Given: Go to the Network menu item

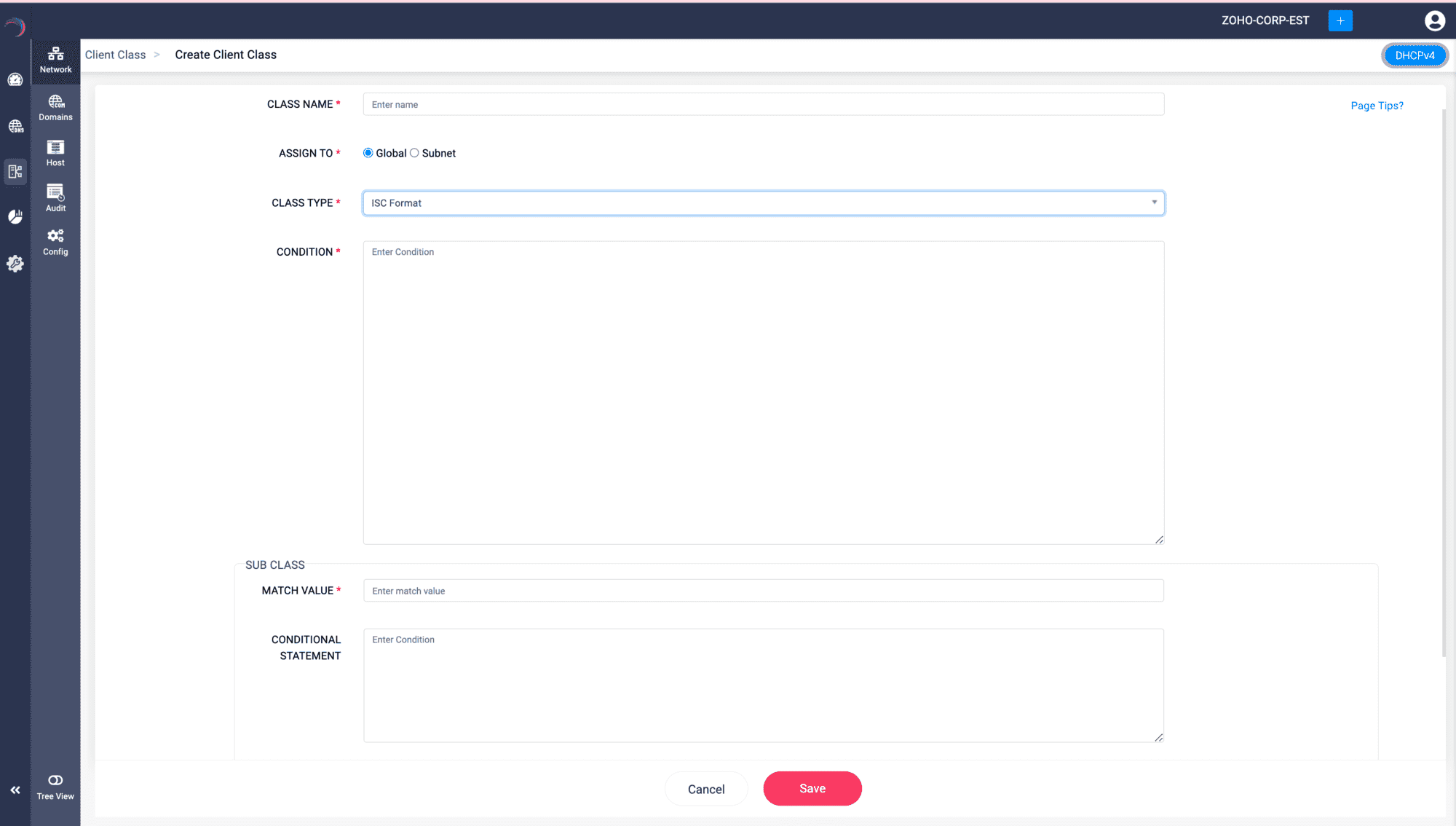Looking at the screenshot, I should (x=55, y=60).
